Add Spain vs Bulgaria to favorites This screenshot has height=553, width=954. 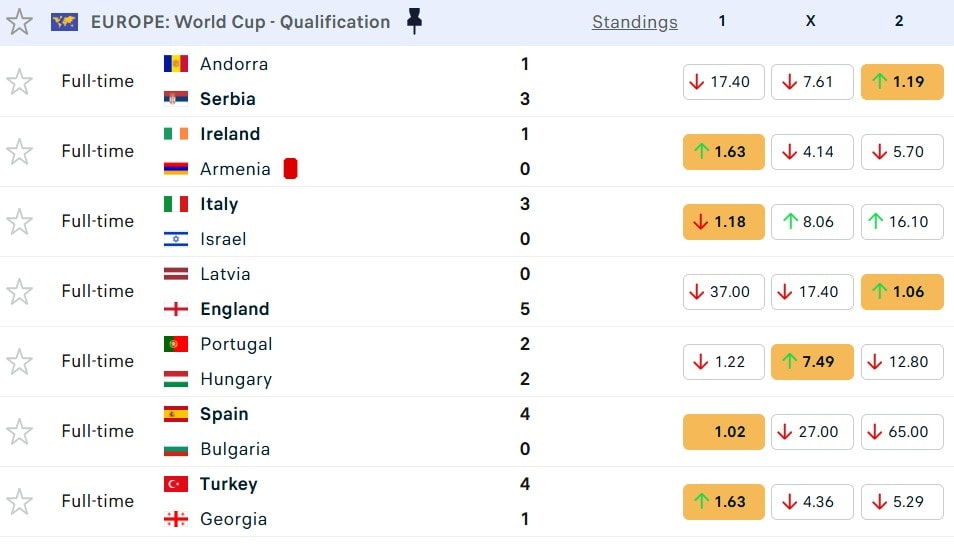pyautogui.click(x=20, y=432)
